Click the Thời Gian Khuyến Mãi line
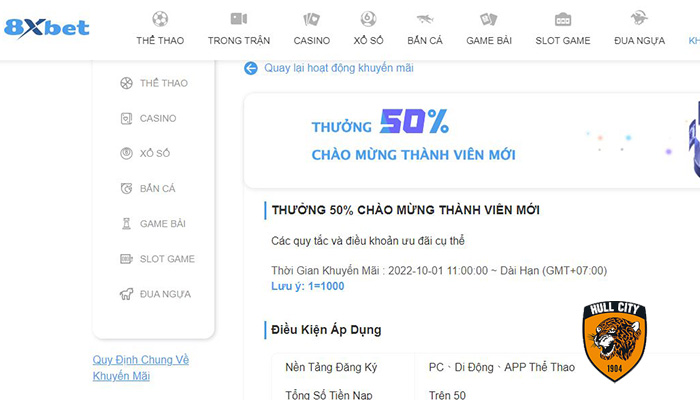This screenshot has width=700, height=400. pos(439,271)
